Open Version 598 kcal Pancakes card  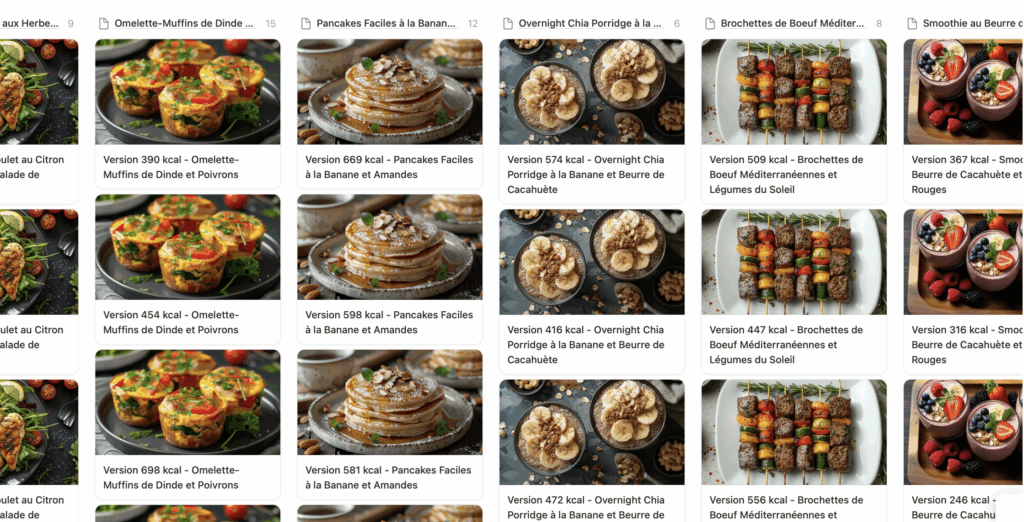click(x=390, y=269)
